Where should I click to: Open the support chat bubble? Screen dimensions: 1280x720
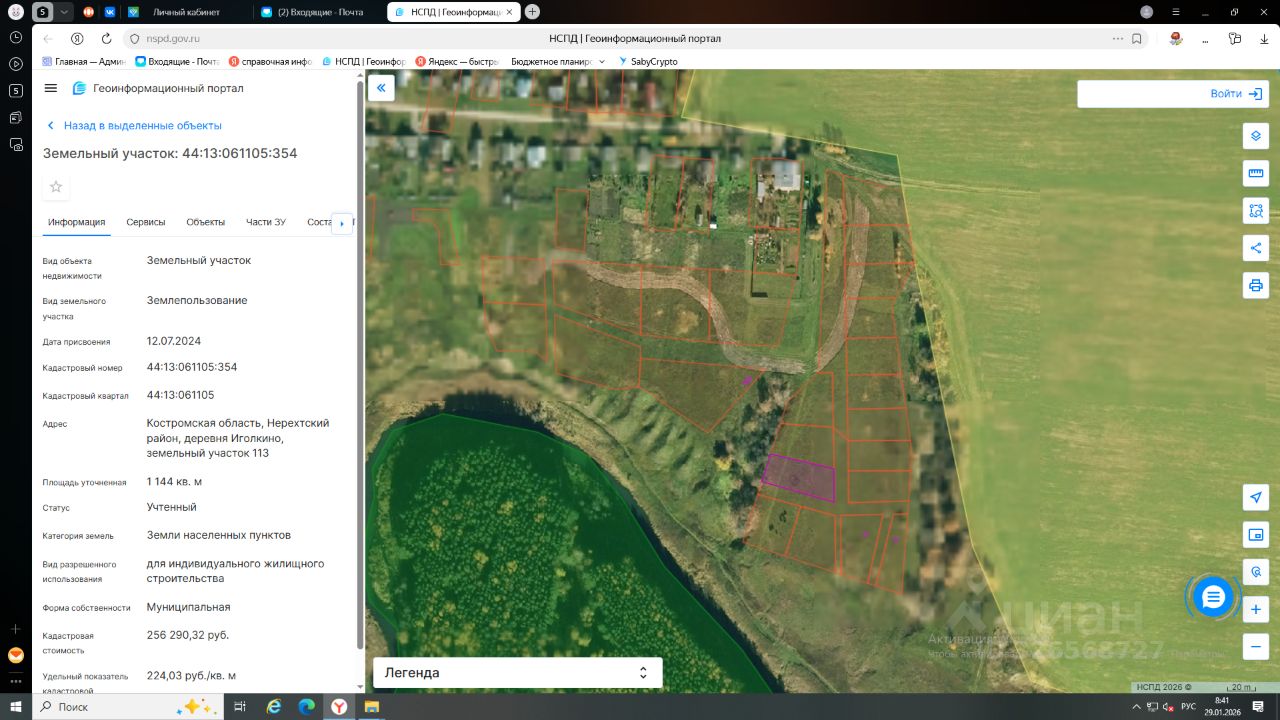(x=1213, y=597)
